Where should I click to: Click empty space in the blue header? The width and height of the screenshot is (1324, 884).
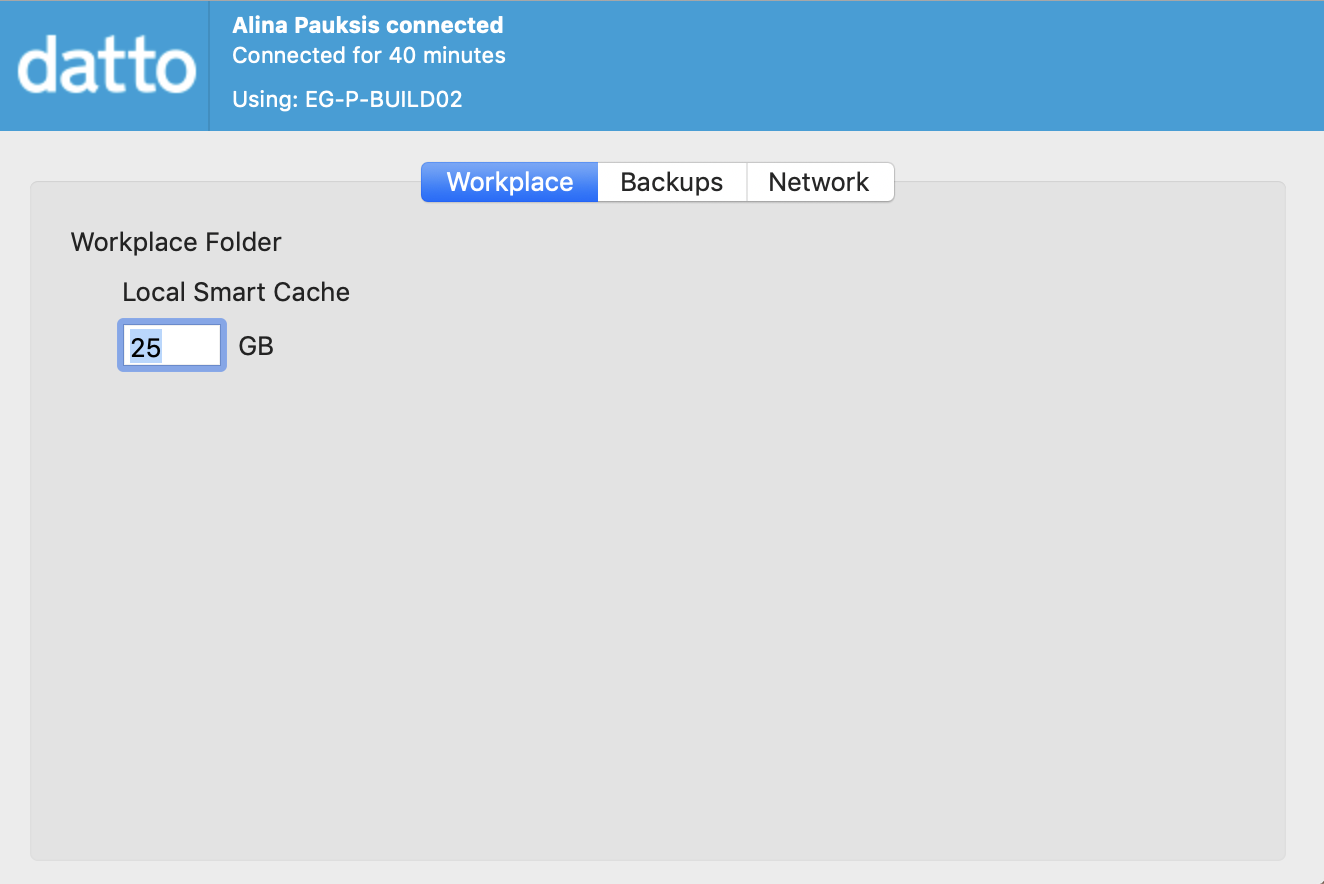[x=900, y=66]
